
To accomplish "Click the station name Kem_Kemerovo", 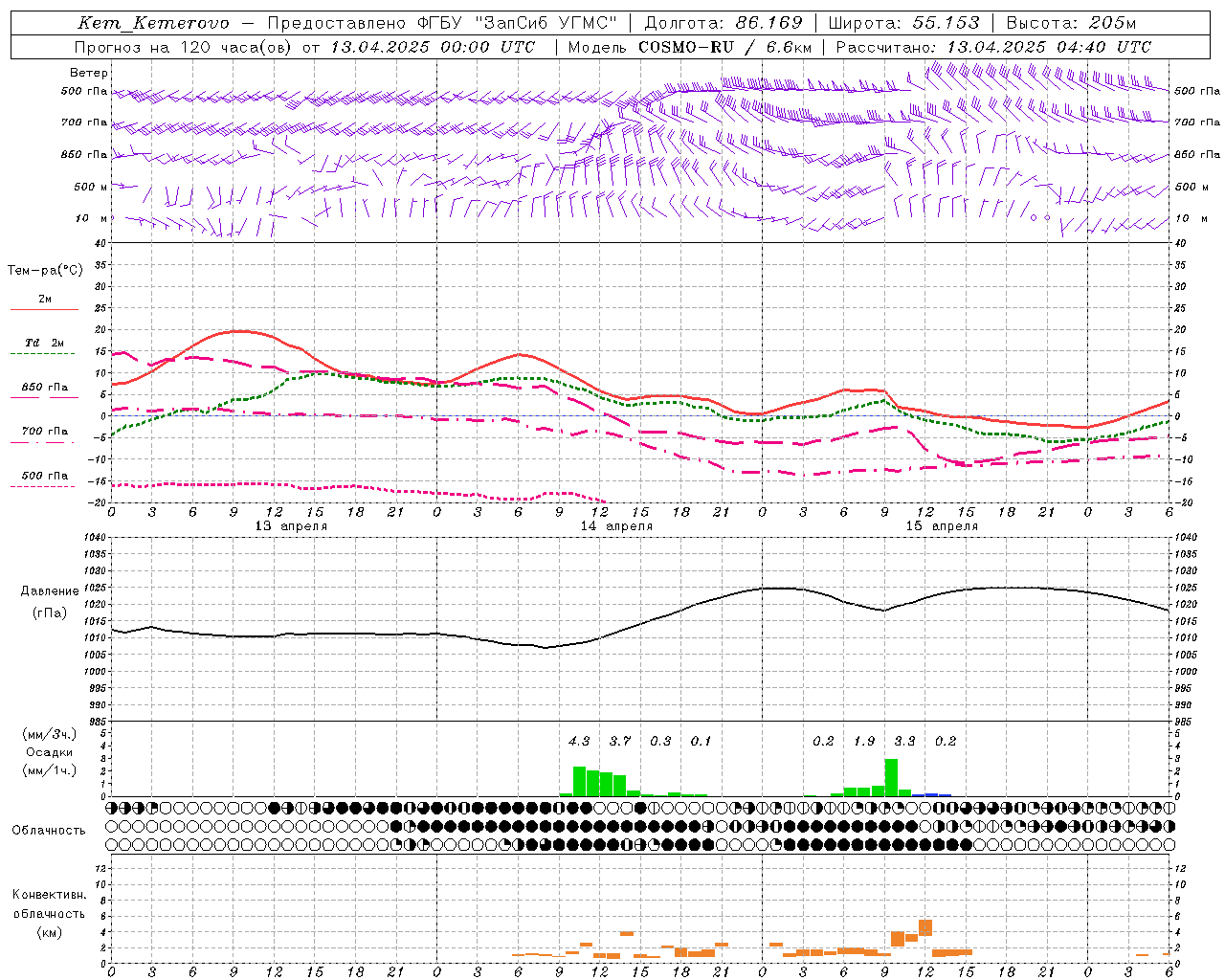I will click(153, 23).
